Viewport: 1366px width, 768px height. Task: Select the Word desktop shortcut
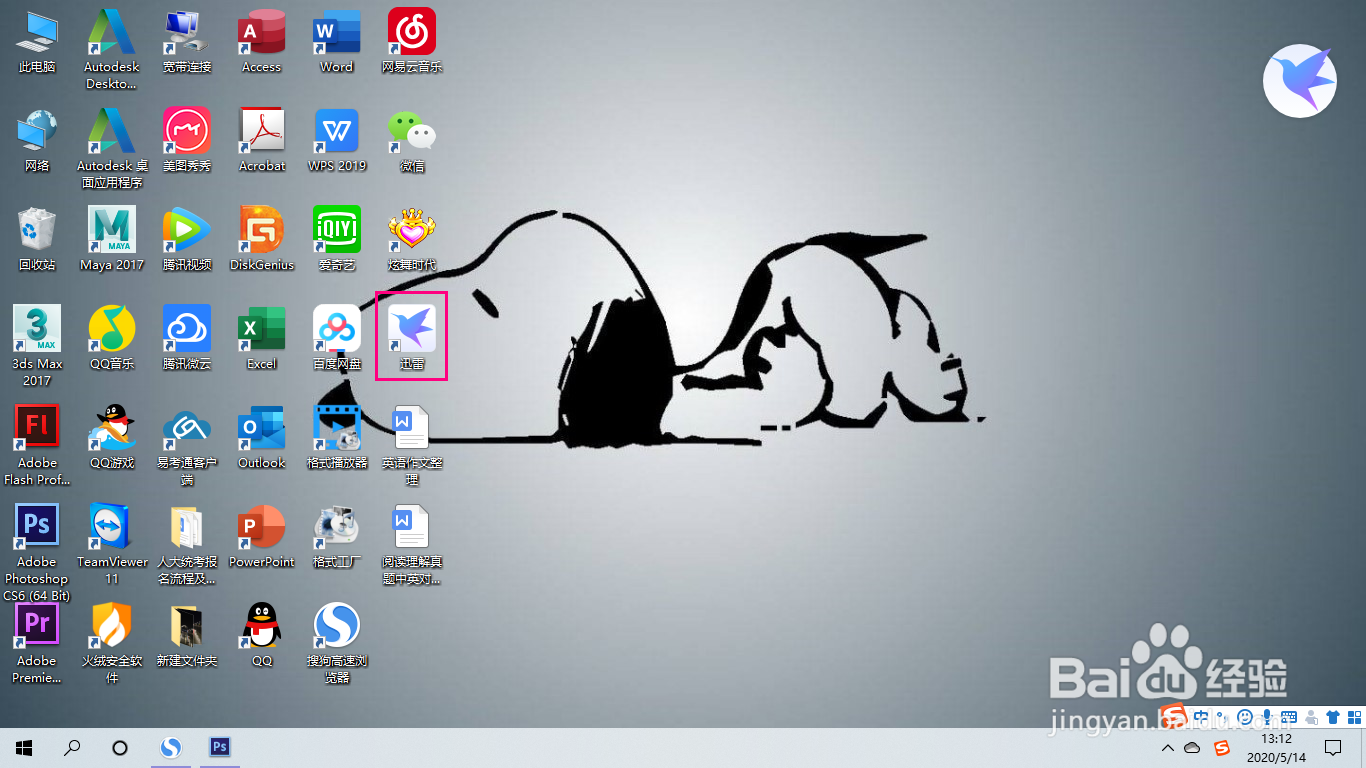(337, 42)
